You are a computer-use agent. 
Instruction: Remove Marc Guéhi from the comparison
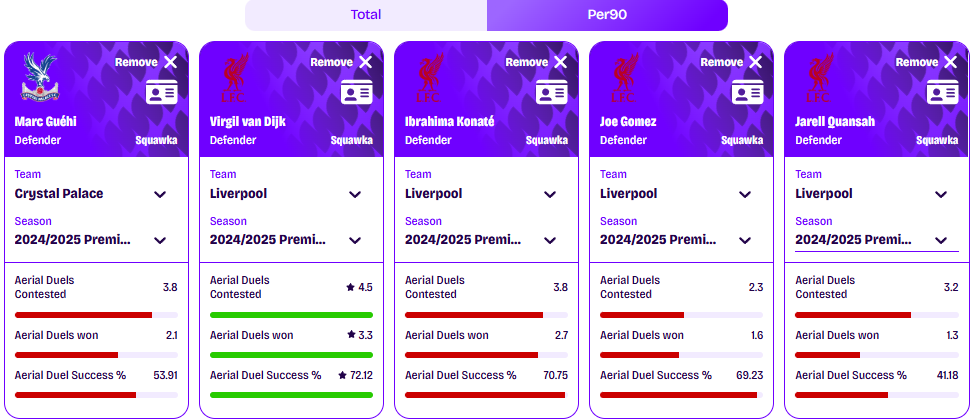pos(146,62)
